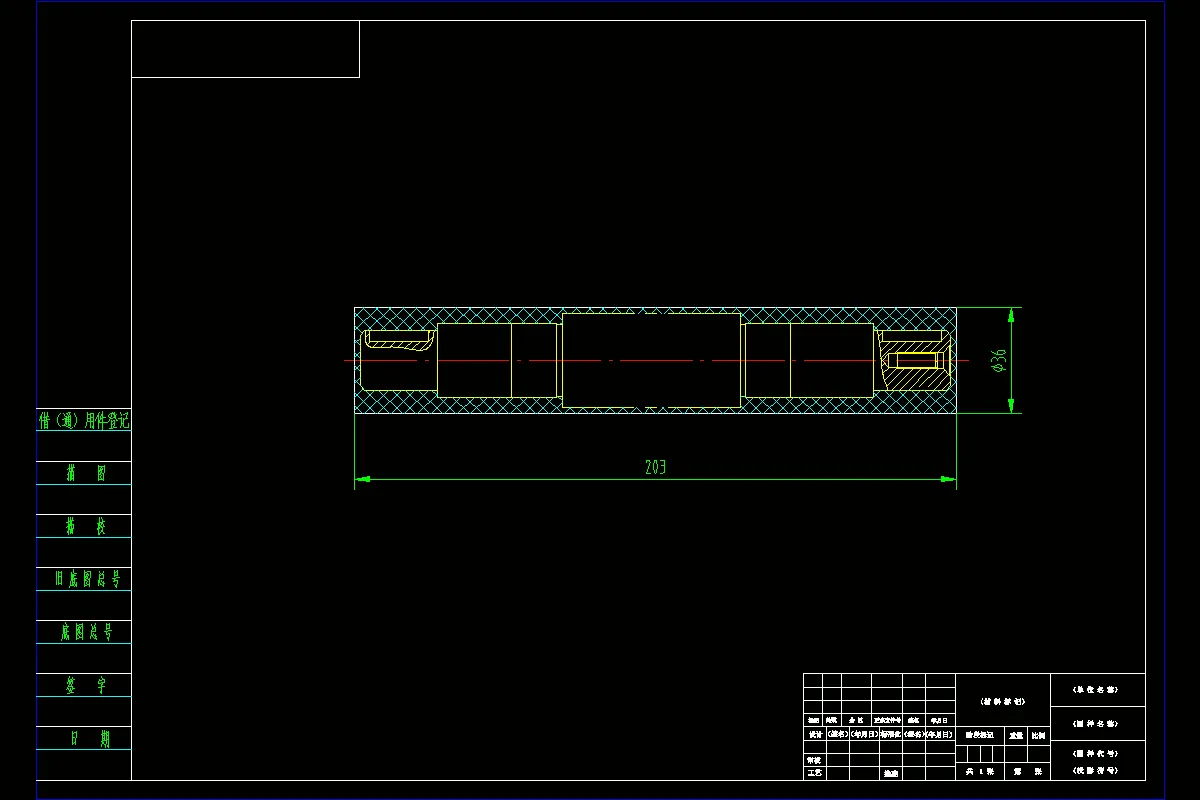Screen dimensions: 1200x800
Task: Select the (材料标记) title block text
Action: tap(1003, 702)
